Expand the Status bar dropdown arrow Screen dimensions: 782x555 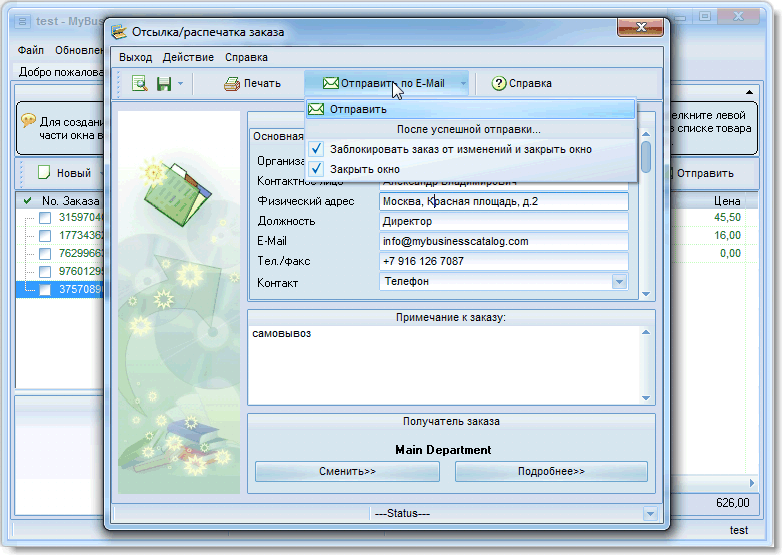[650, 514]
